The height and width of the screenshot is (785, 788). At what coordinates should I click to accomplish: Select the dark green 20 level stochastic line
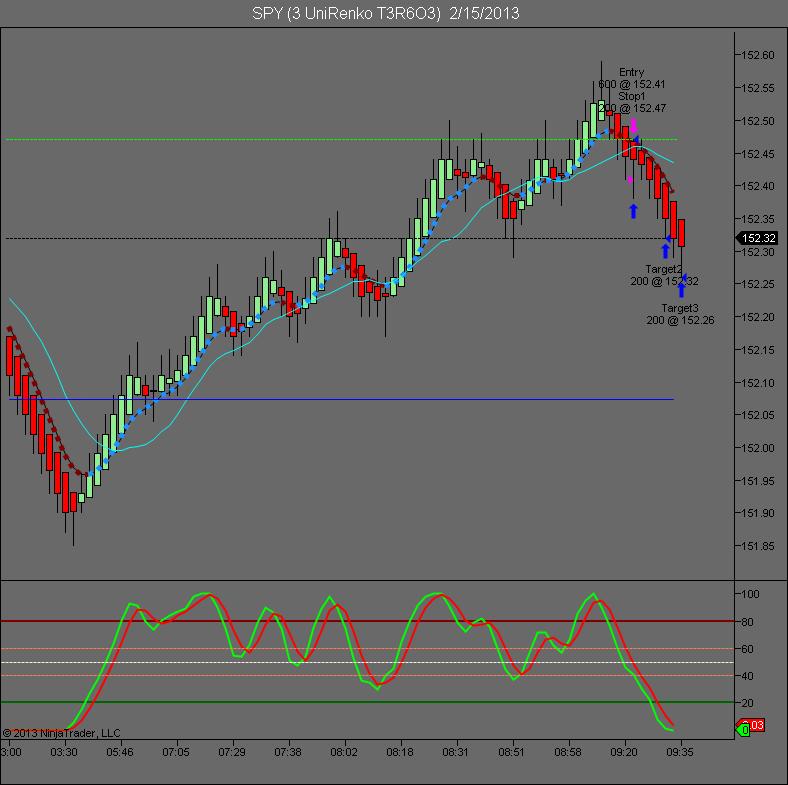(367, 702)
